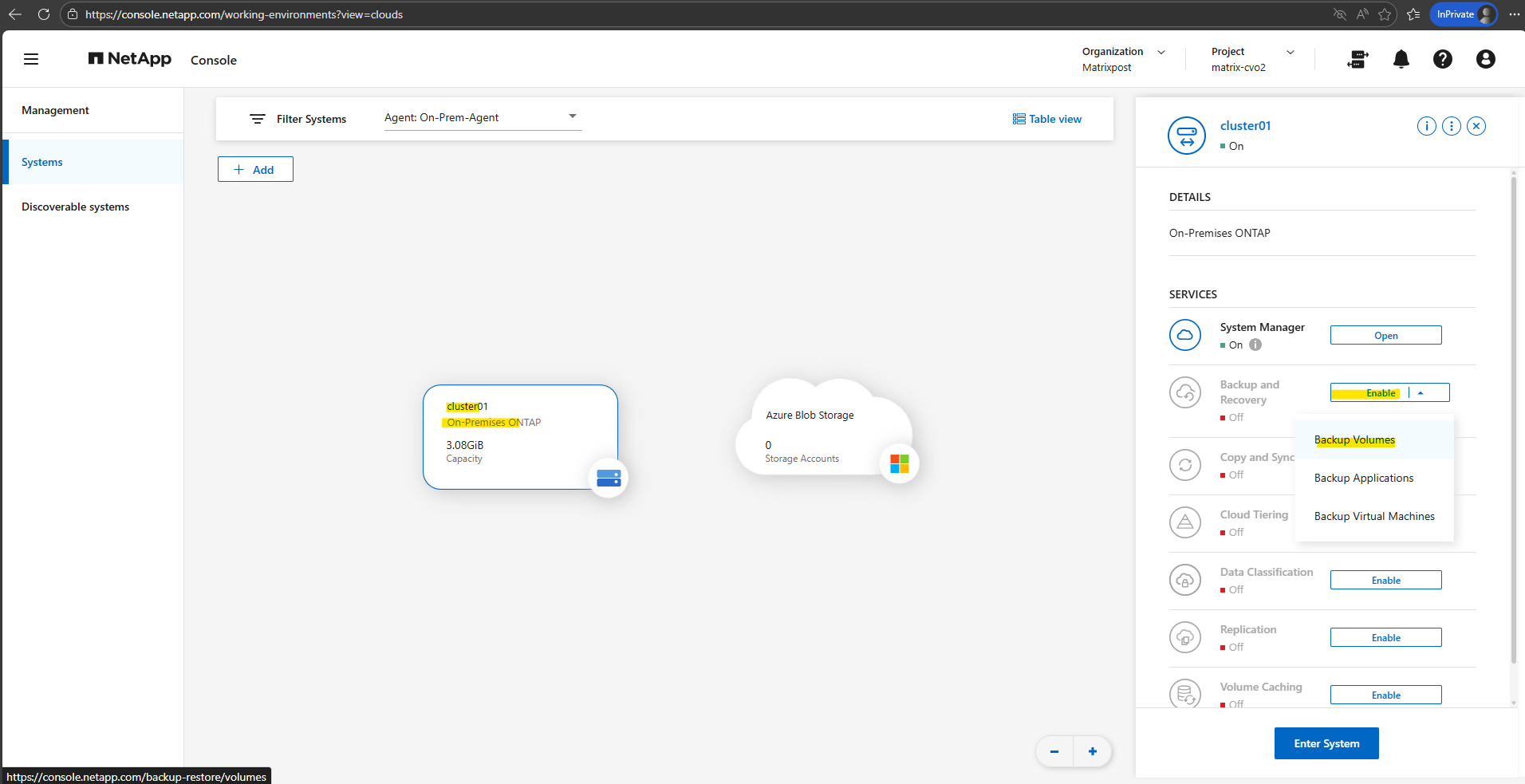The height and width of the screenshot is (784, 1525).
Task: Collapse Backup and Recovery Enable dropdown arrow
Action: click(1421, 392)
